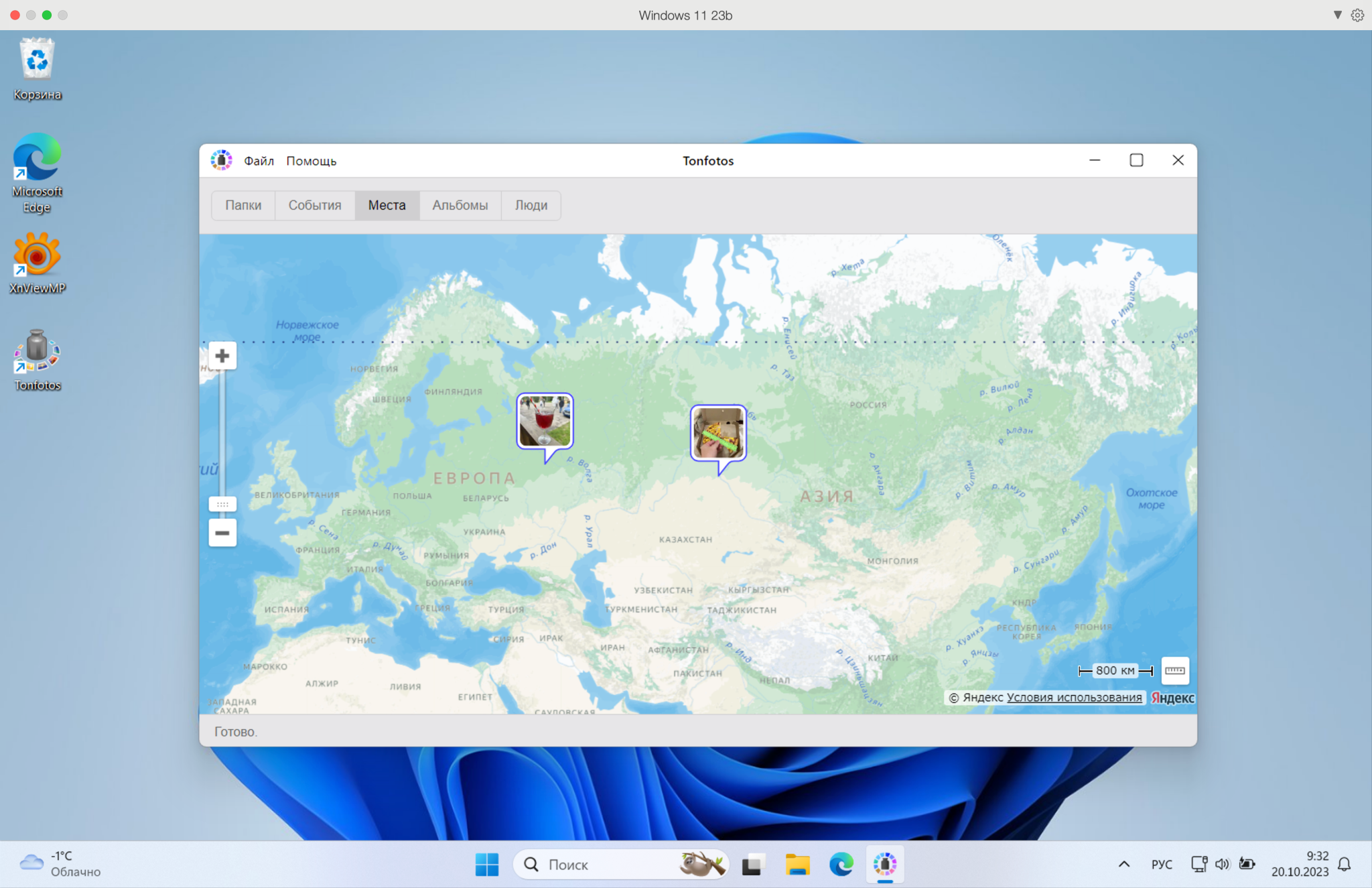1372x888 pixels.
Task: Open the network status tray icon
Action: (x=1199, y=864)
